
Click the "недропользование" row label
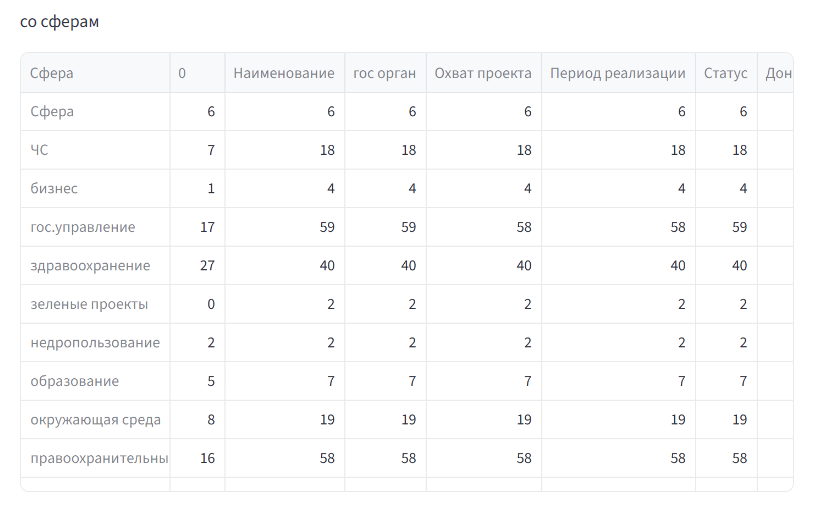[95, 343]
